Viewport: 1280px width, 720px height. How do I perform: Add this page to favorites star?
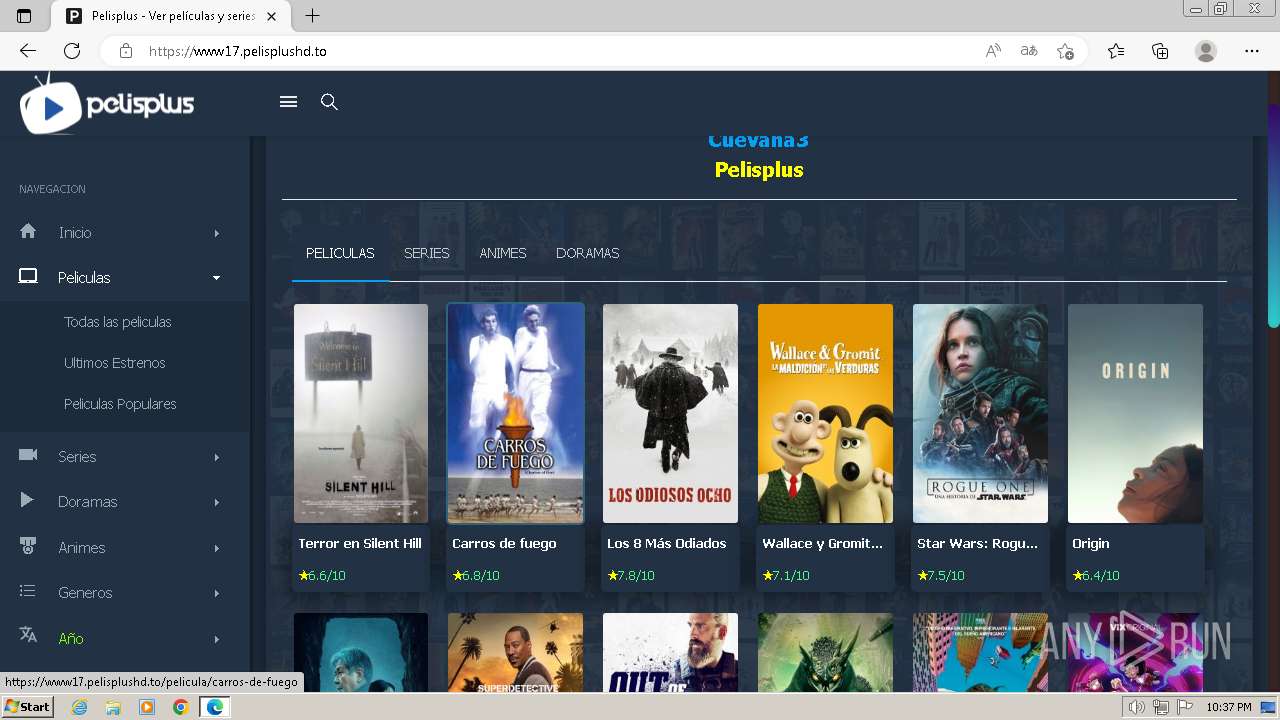pyautogui.click(x=1065, y=51)
